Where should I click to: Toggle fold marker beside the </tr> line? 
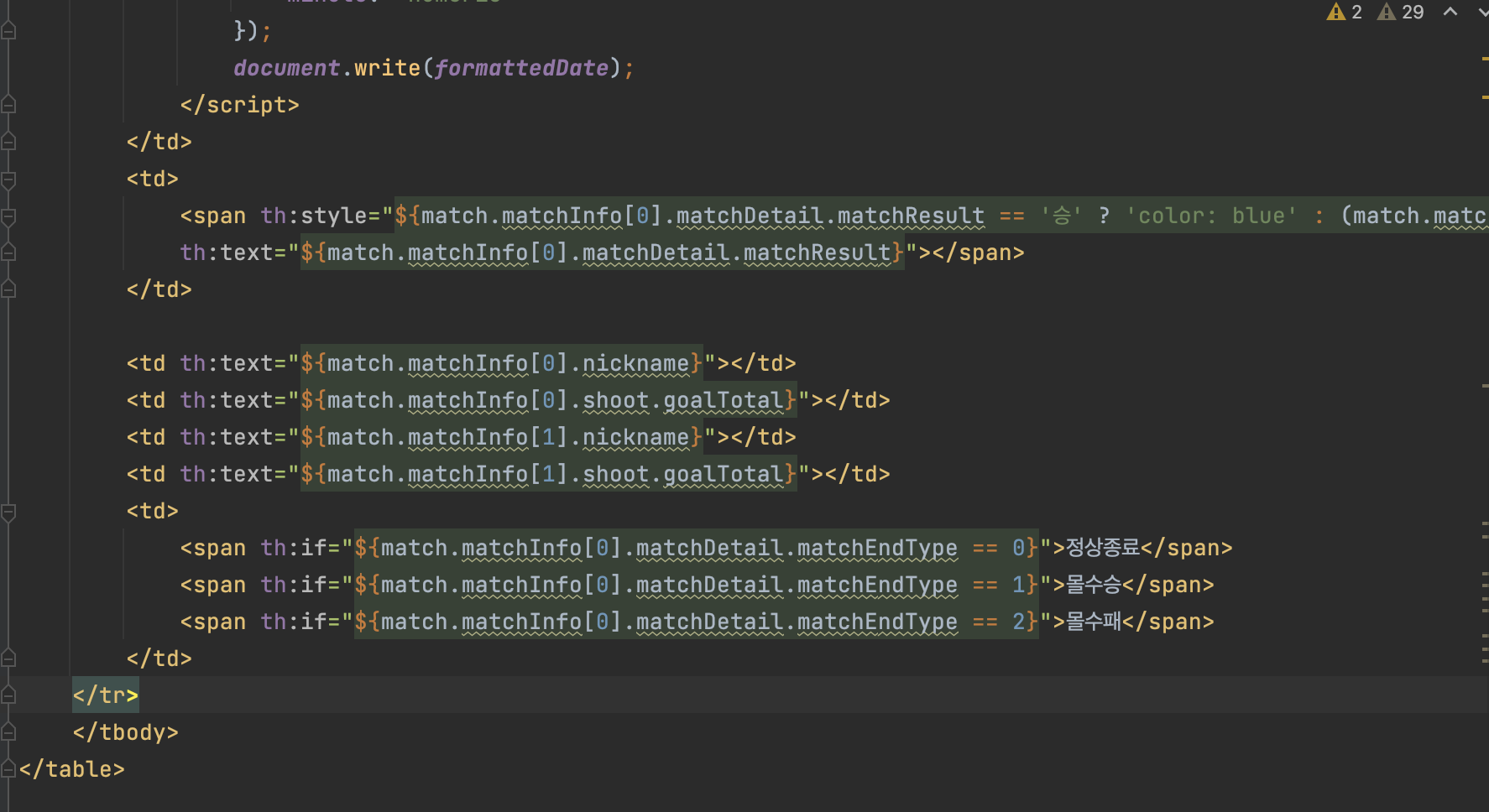click(8, 695)
